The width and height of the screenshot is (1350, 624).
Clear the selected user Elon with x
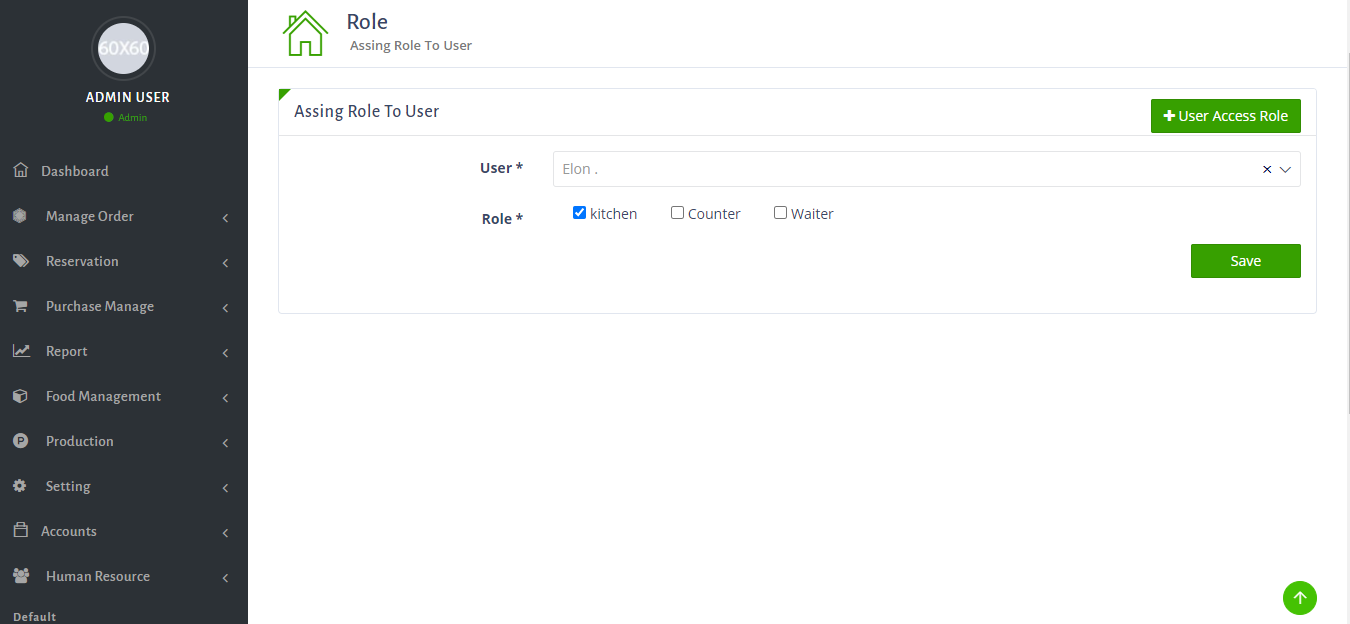click(x=1267, y=170)
